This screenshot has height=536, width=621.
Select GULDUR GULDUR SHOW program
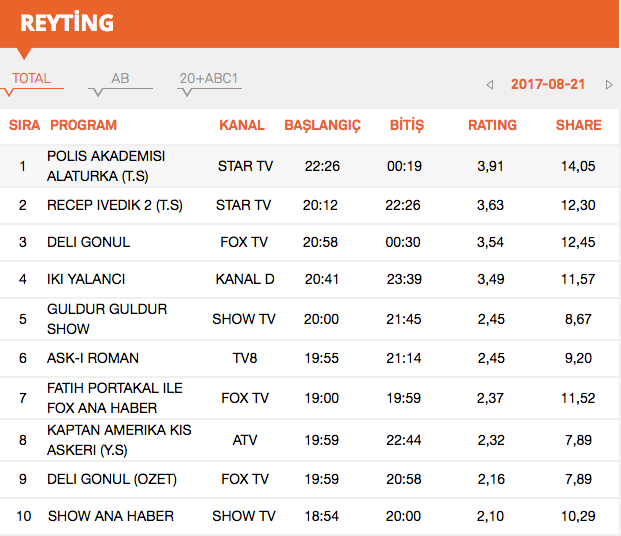coord(107,319)
